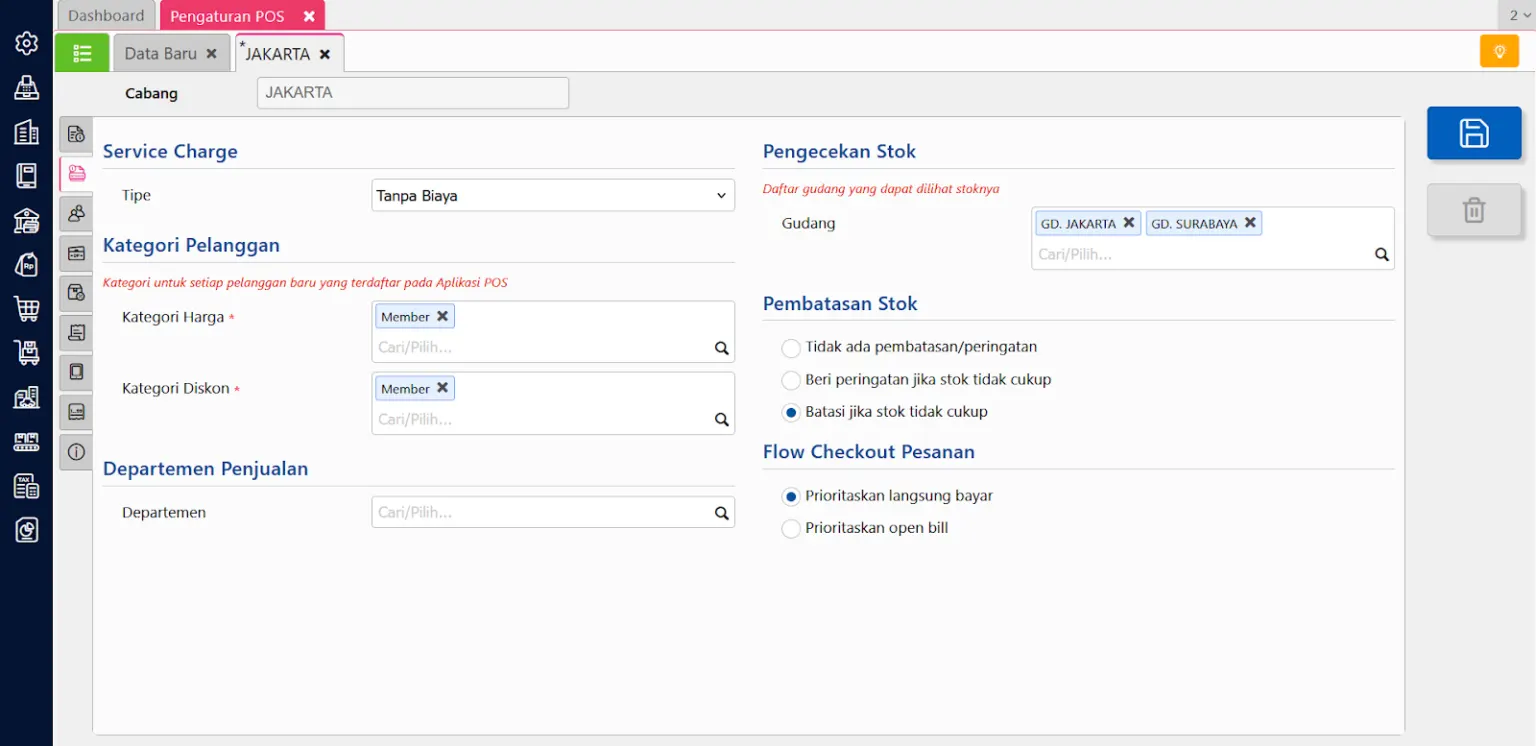The height and width of the screenshot is (746, 1536).
Task: Click the Cabang input field
Action: [x=412, y=93]
